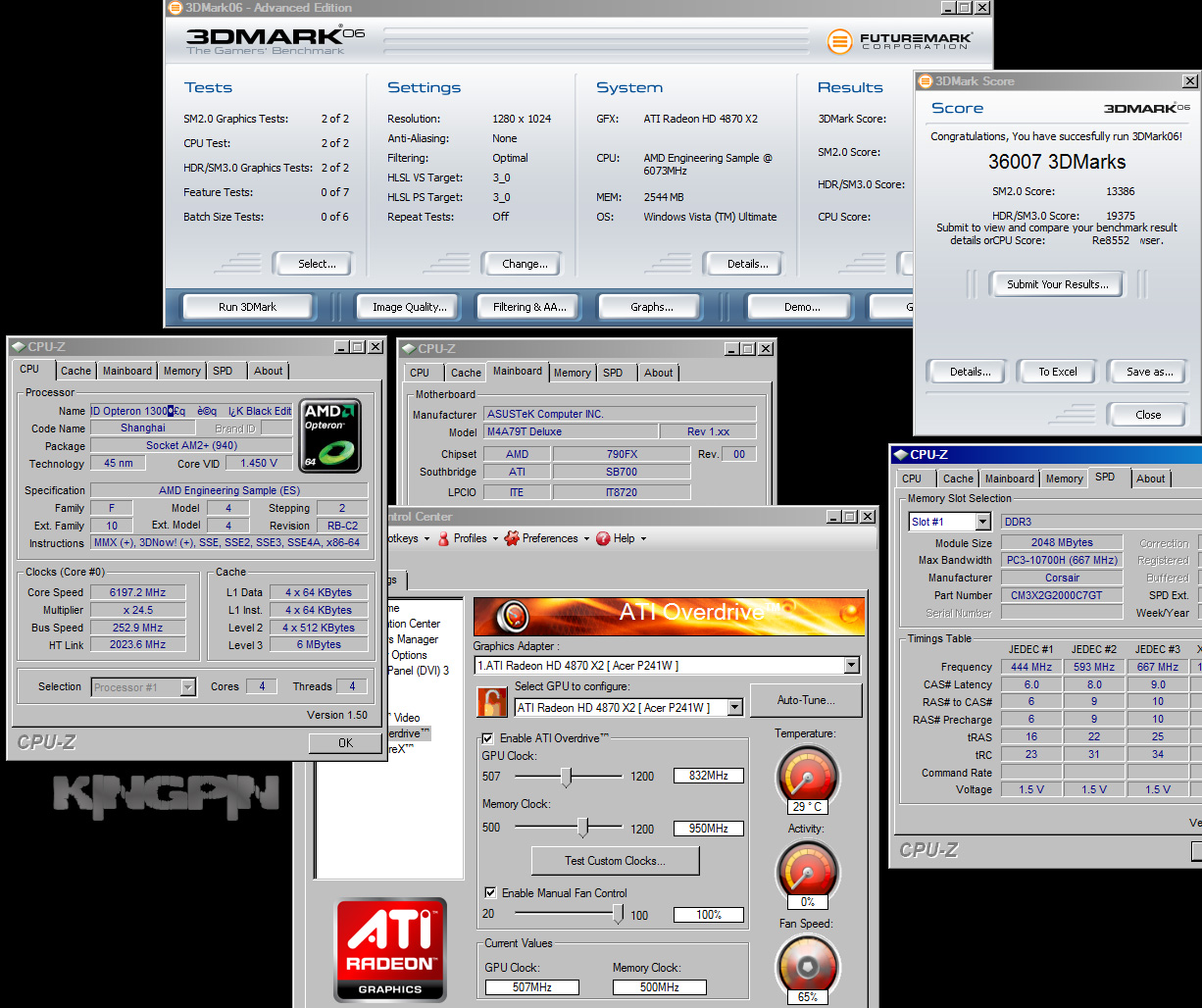
Task: Click the Fan Speed gauge showing 65%
Action: 808,965
